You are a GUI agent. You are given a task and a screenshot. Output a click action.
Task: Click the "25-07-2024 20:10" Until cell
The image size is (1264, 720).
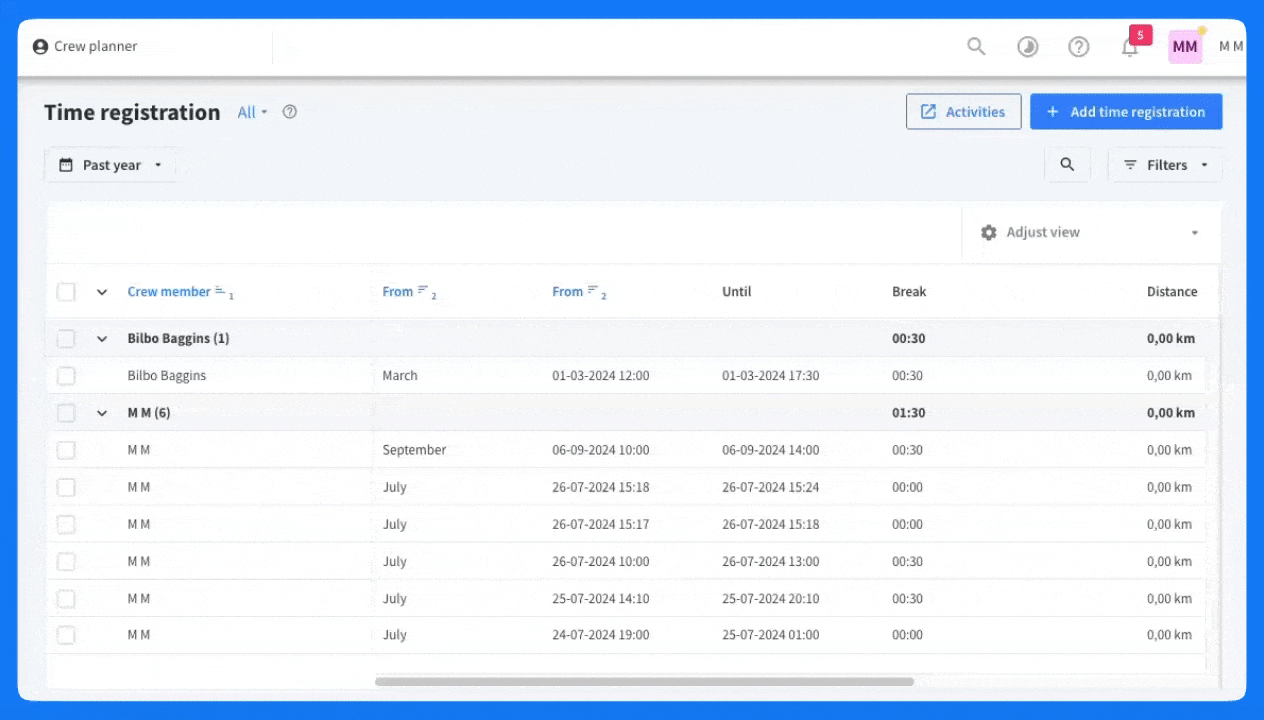tap(771, 598)
